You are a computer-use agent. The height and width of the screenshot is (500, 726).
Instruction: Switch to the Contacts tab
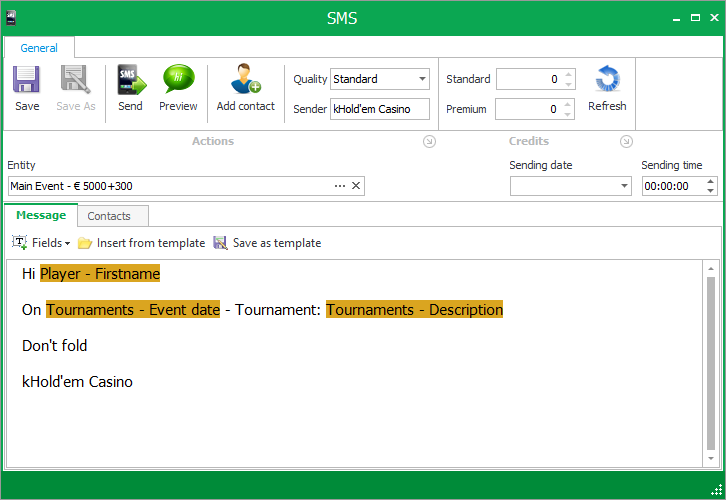pyautogui.click(x=109, y=216)
